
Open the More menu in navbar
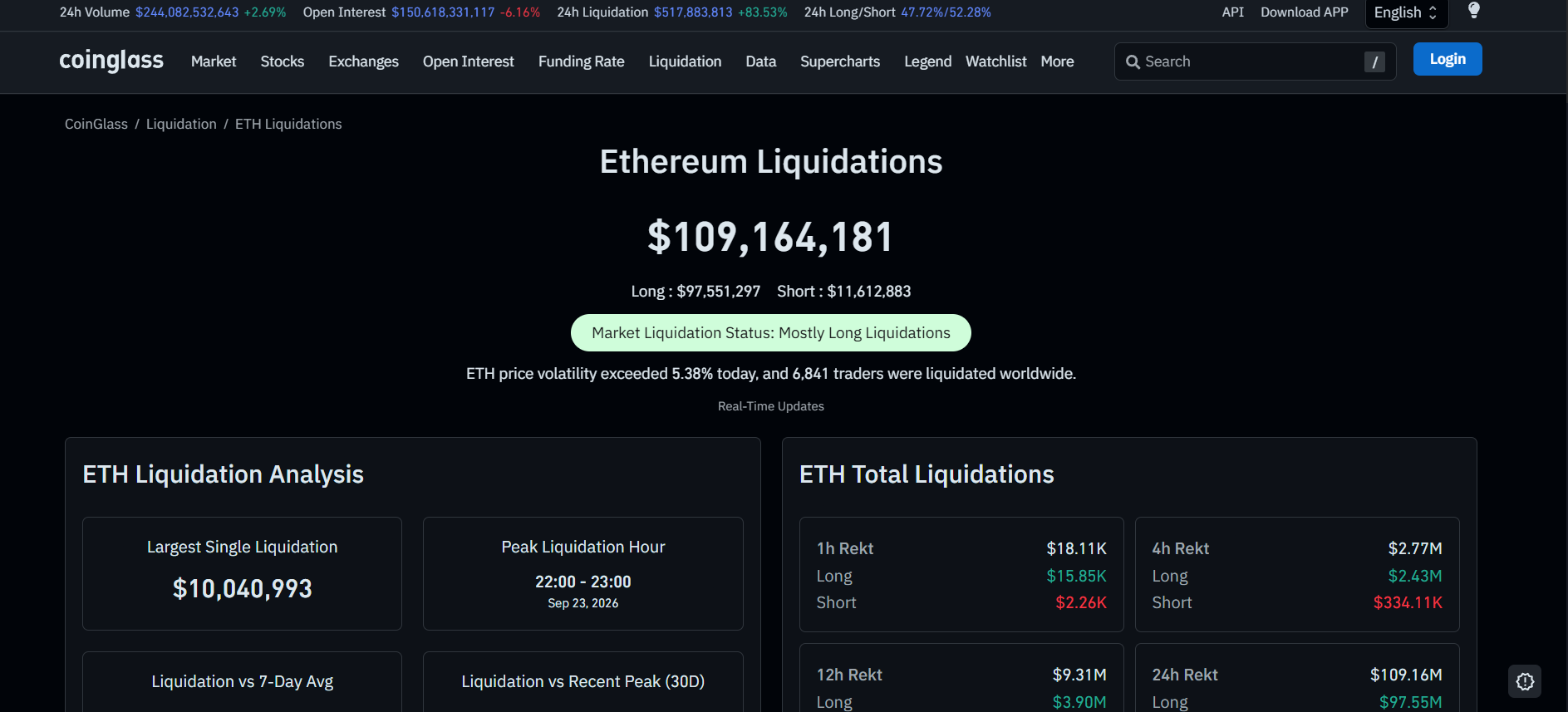(x=1057, y=61)
